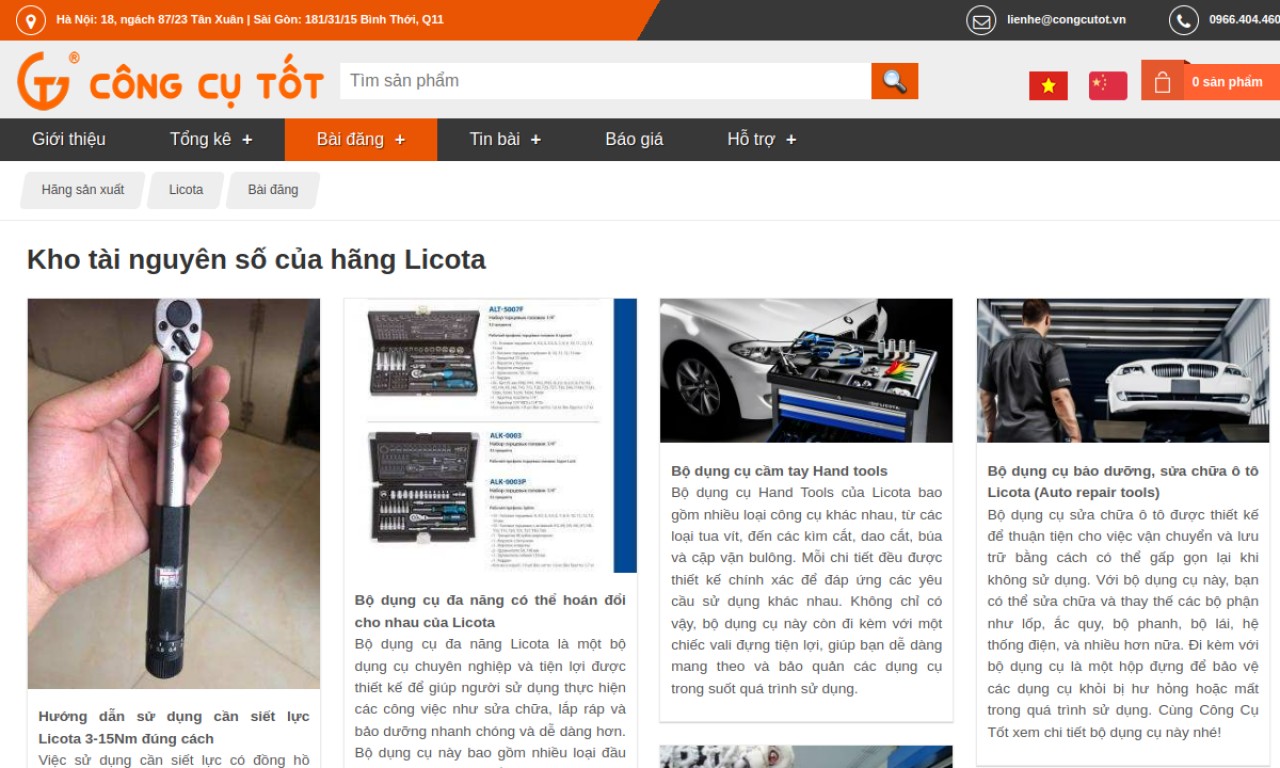
Task: Expand Bài đăng submenu plus sign
Action: point(400,140)
